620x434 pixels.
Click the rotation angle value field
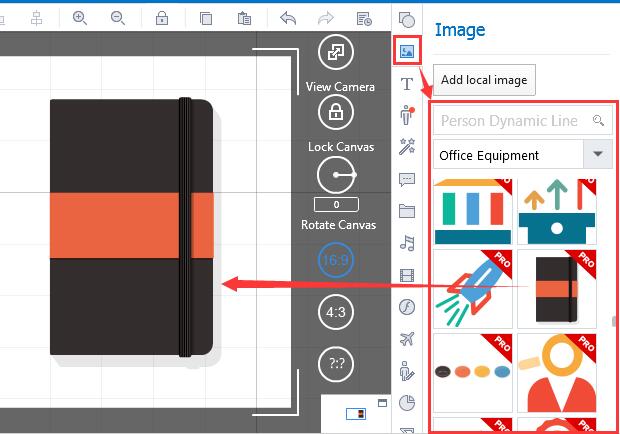click(336, 204)
